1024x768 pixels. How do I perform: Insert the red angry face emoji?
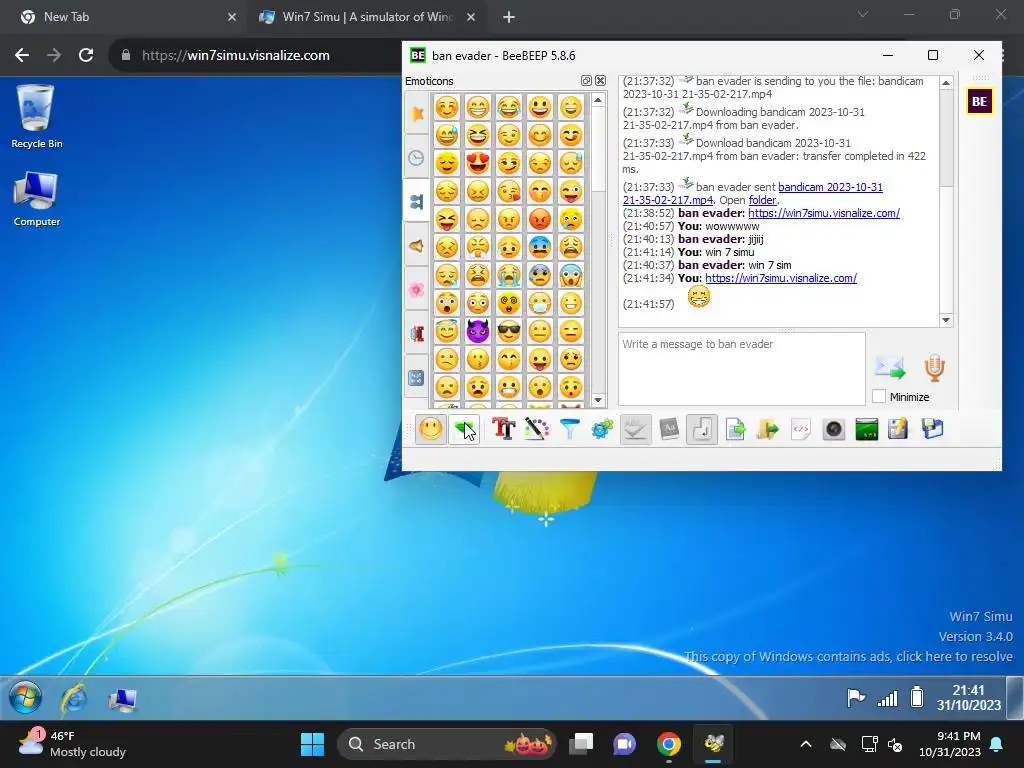pyautogui.click(x=540, y=219)
